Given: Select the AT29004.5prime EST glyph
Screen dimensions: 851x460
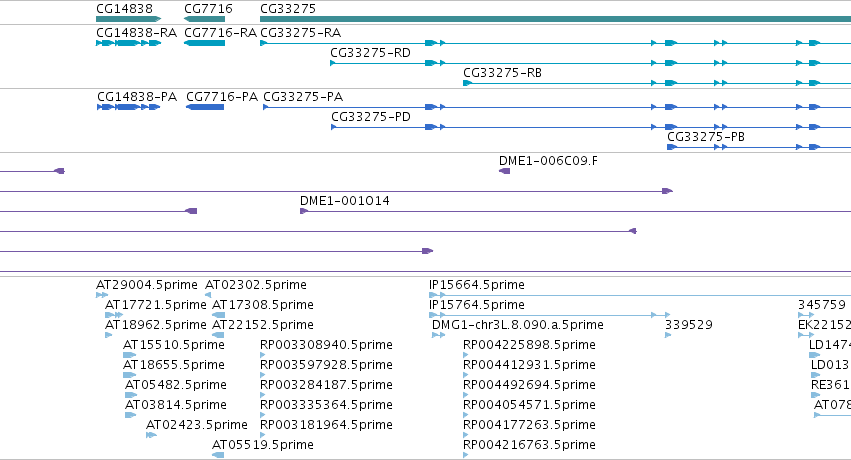Looking at the screenshot, I should pos(102,295).
